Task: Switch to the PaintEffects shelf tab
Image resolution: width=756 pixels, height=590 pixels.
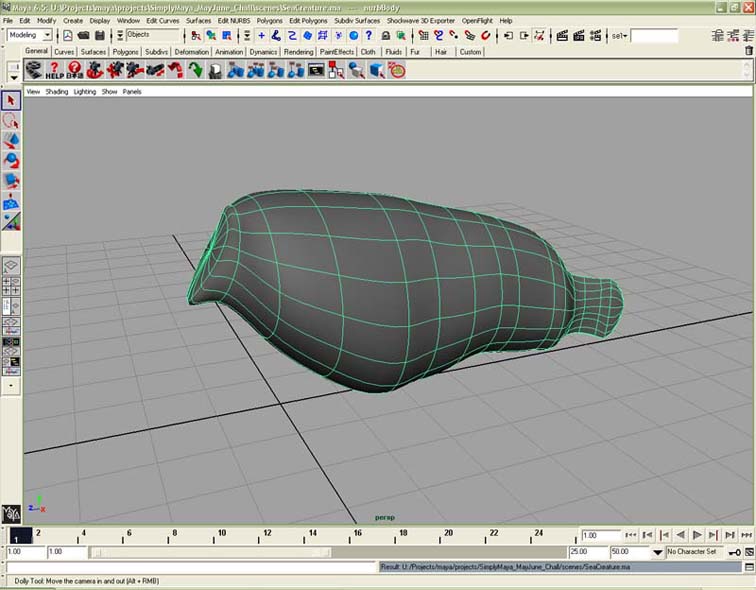Action: [337, 52]
